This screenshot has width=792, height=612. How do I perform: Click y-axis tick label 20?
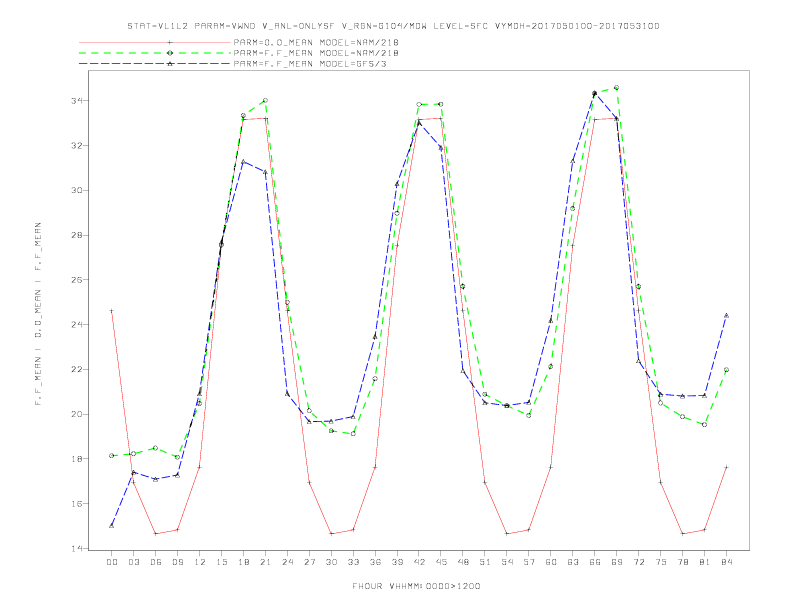click(77, 414)
